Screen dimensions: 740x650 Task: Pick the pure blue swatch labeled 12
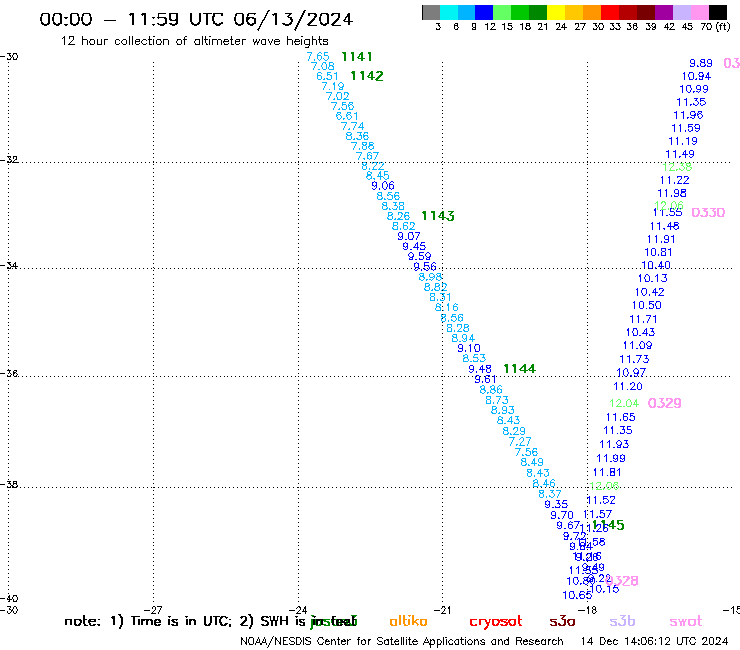click(485, 12)
